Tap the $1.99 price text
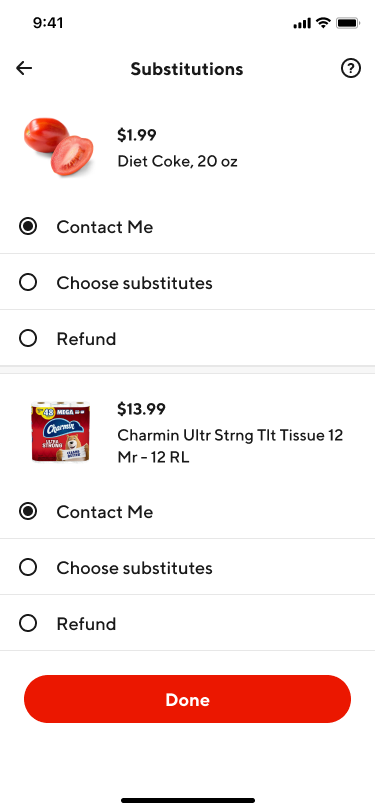Image resolution: width=375 pixels, height=812 pixels. [x=137, y=135]
